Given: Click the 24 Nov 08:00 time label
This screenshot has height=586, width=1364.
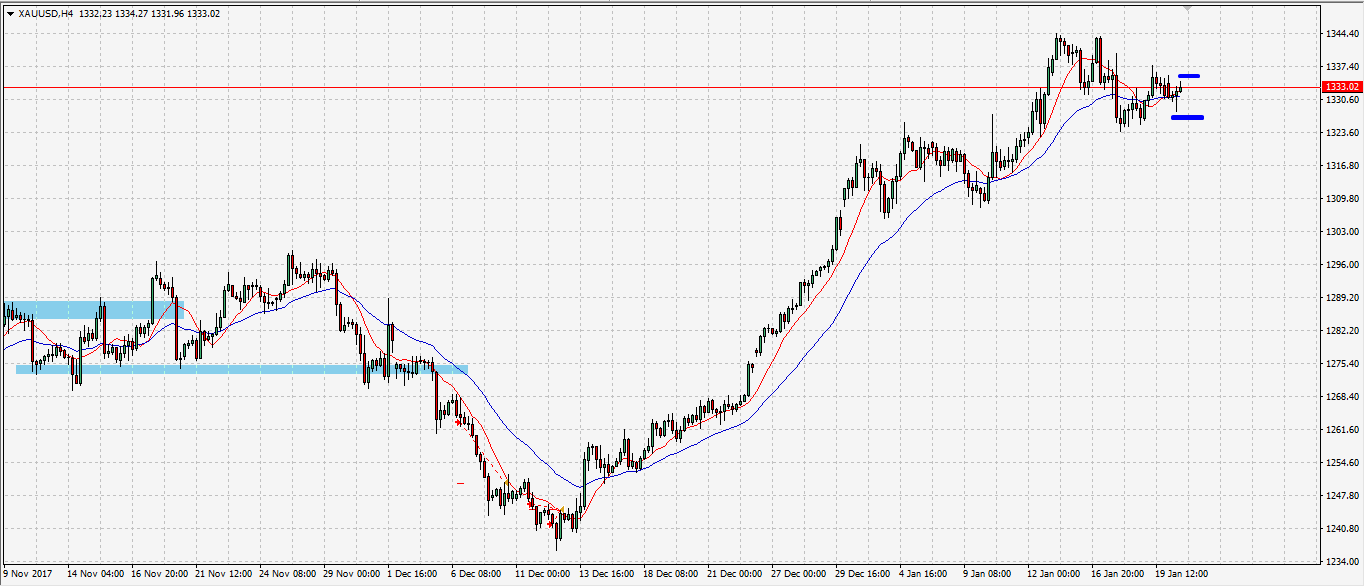Looking at the screenshot, I should tap(288, 575).
